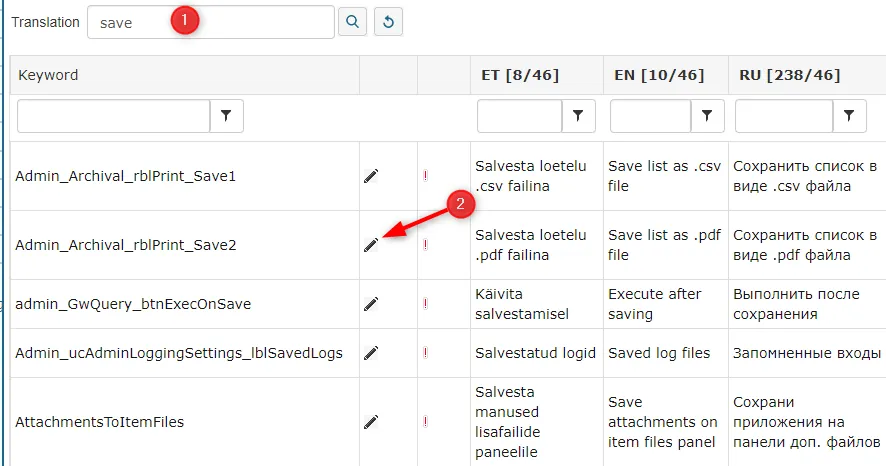Click red exclamation icon in admin_GwQuery_btnExecOnSave row
Viewport: 886px width, 466px height.
coord(425,304)
